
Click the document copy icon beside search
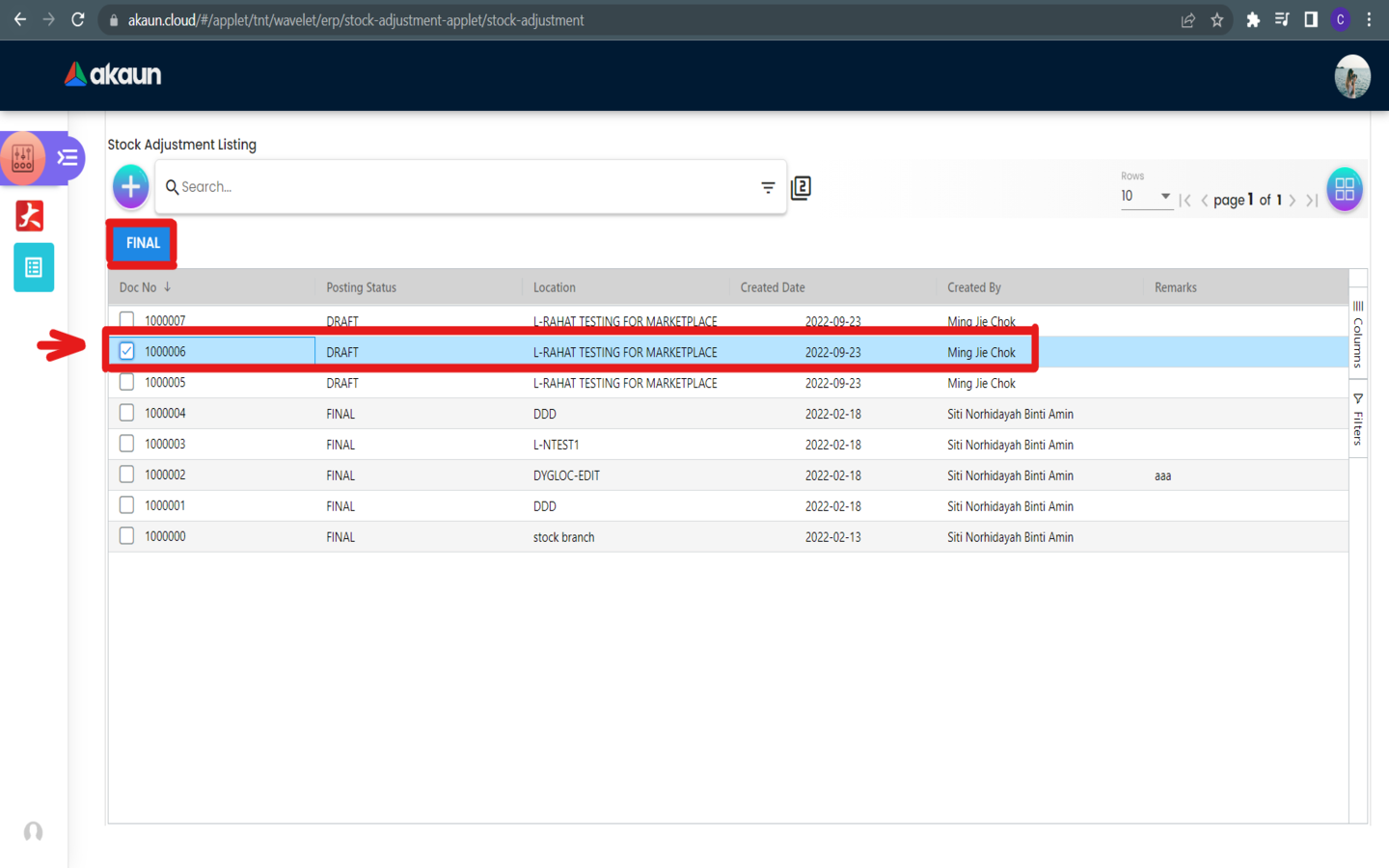click(x=801, y=188)
